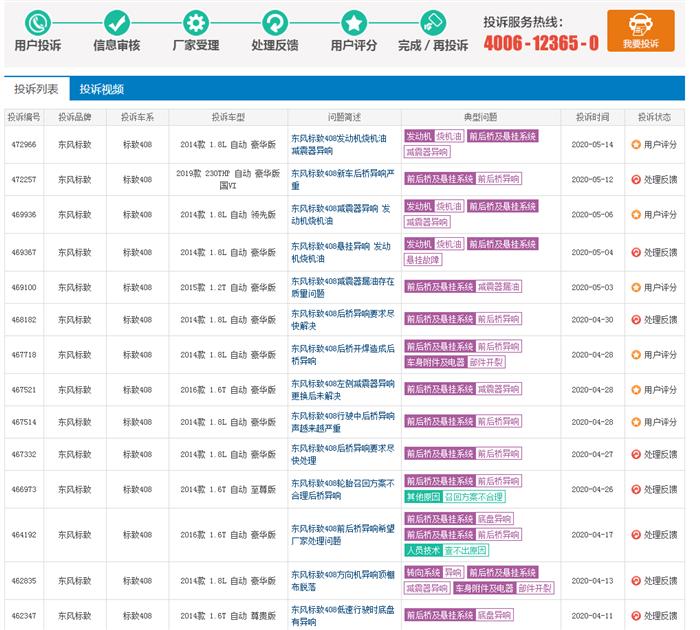This screenshot has height=630, width=700.
Task: Click the 厂家受理 gear step icon
Action: point(196,23)
